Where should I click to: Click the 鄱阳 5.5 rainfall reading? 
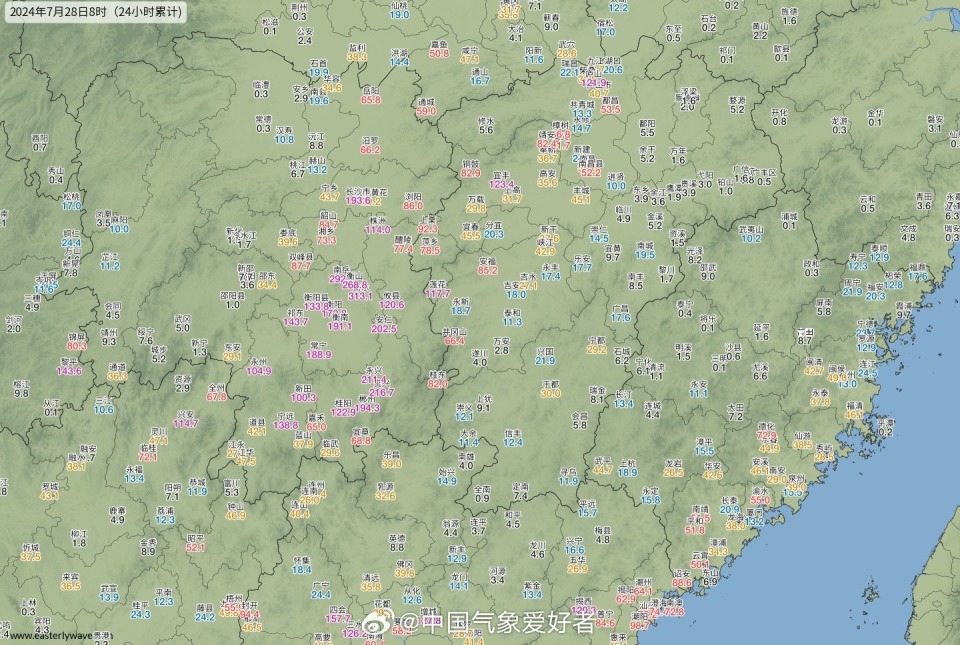[647, 128]
